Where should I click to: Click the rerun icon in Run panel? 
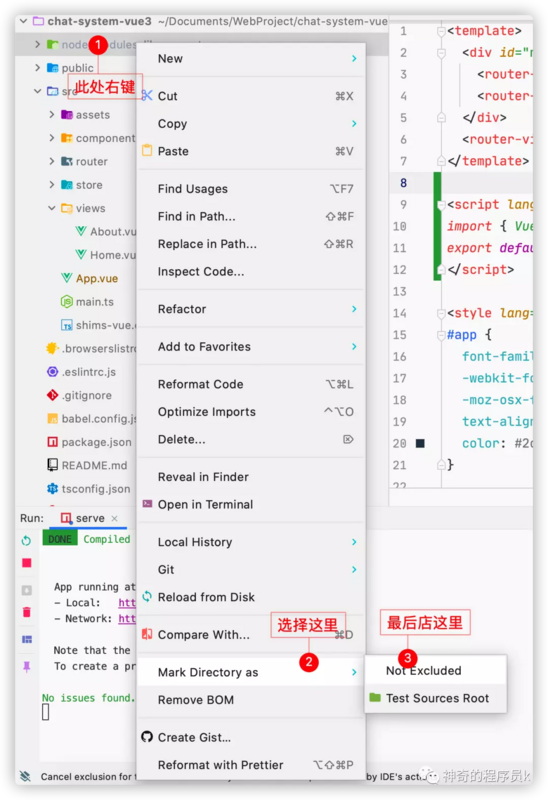[x=27, y=540]
